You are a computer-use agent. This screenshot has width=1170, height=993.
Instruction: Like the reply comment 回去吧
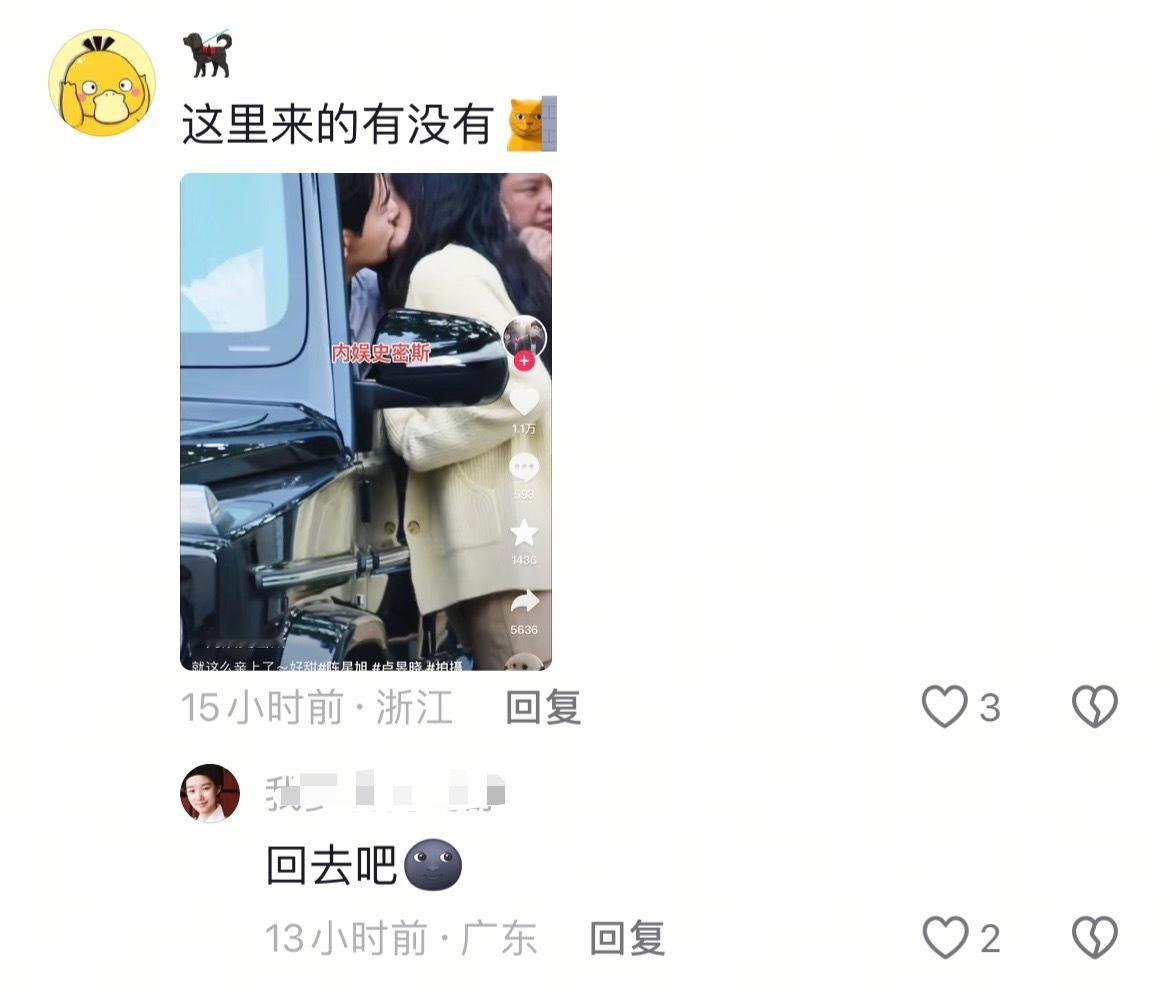(945, 937)
